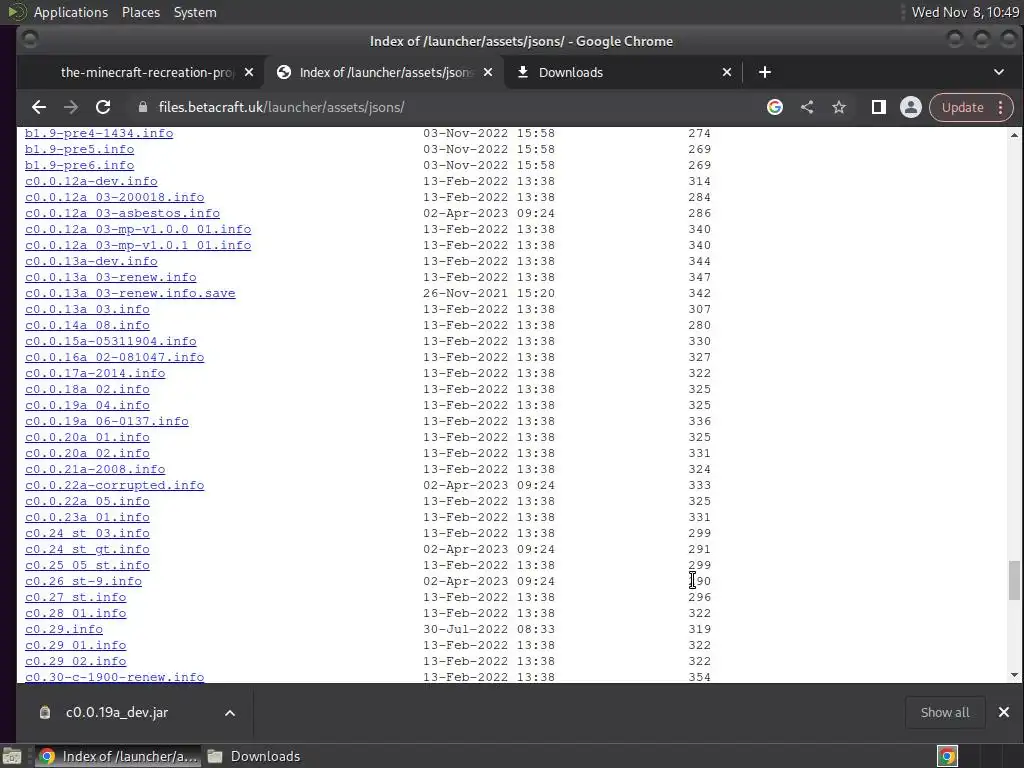
Task: Click Show all downloads
Action: click(x=945, y=712)
